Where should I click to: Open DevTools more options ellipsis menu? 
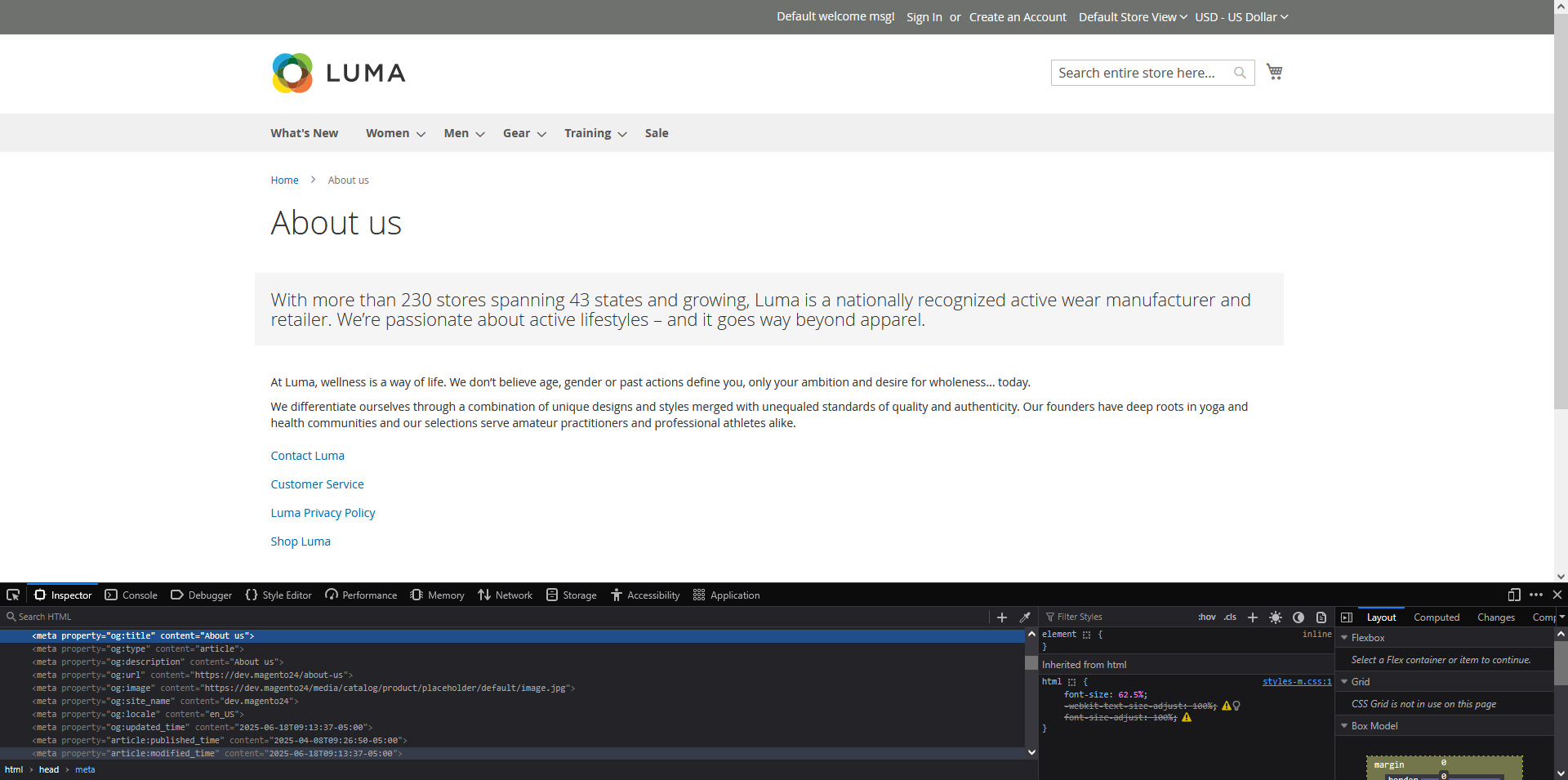coord(1536,595)
